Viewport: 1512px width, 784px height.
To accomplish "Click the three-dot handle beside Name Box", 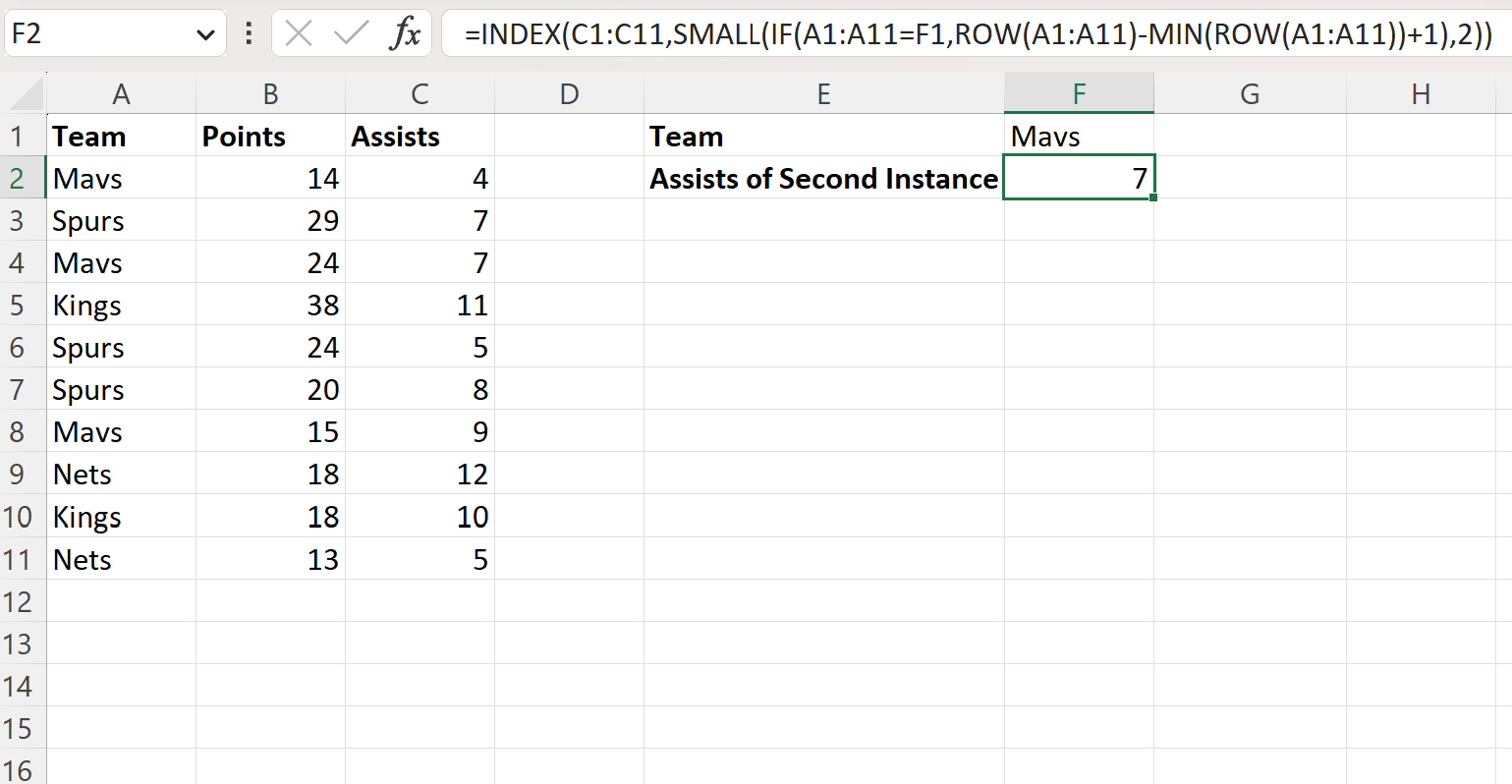I will [x=249, y=33].
